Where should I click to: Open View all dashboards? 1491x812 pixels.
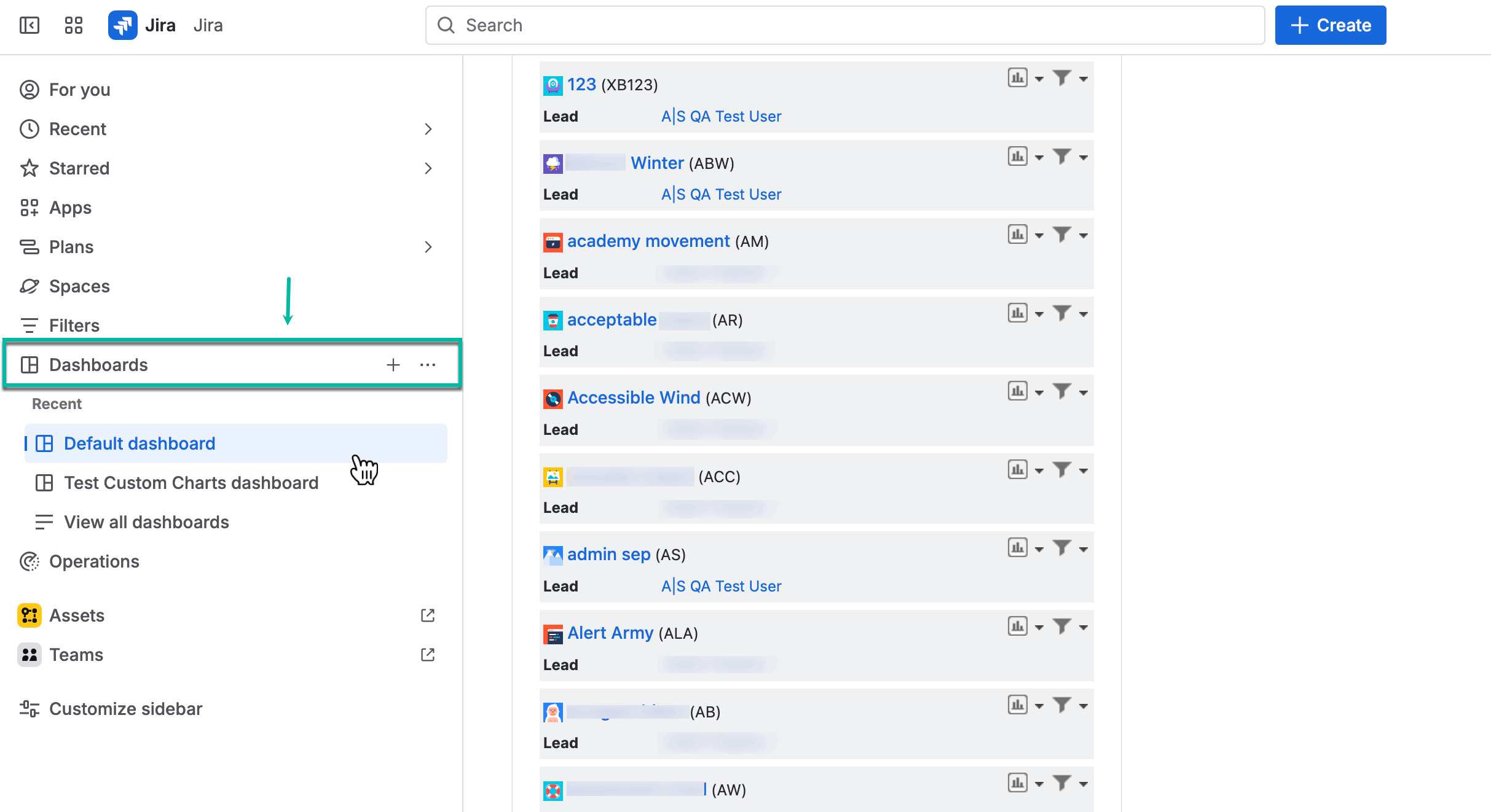pyautogui.click(x=146, y=522)
